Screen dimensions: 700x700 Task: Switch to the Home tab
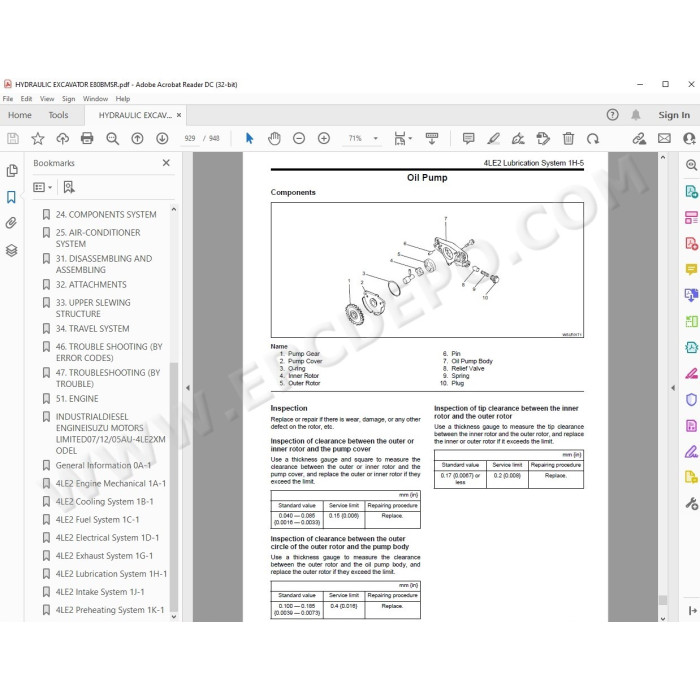(20, 115)
